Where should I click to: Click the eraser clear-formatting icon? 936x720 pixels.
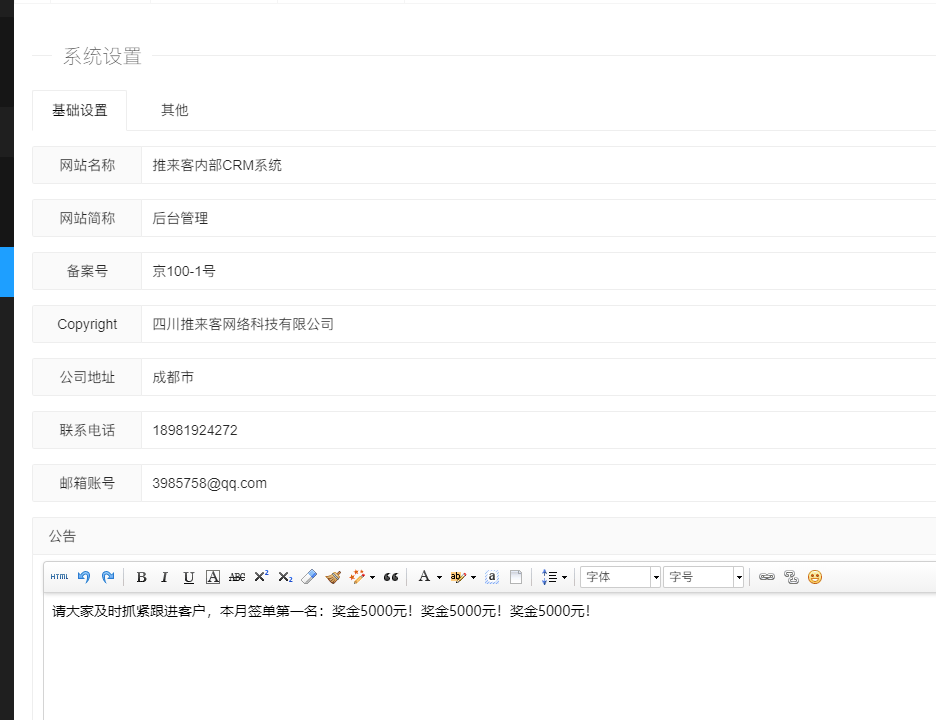[x=309, y=577]
